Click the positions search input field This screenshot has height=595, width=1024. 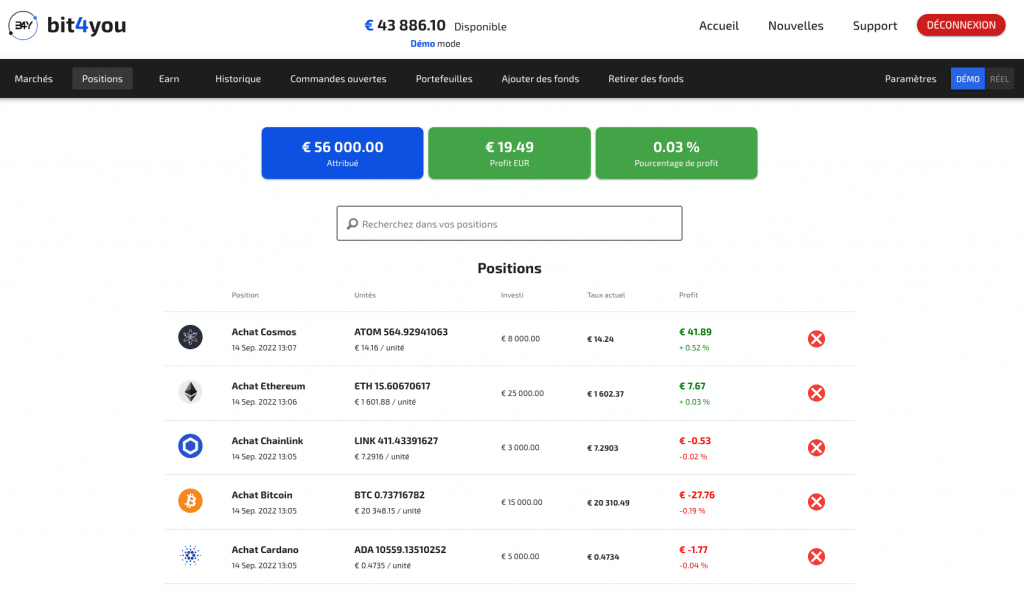point(510,224)
